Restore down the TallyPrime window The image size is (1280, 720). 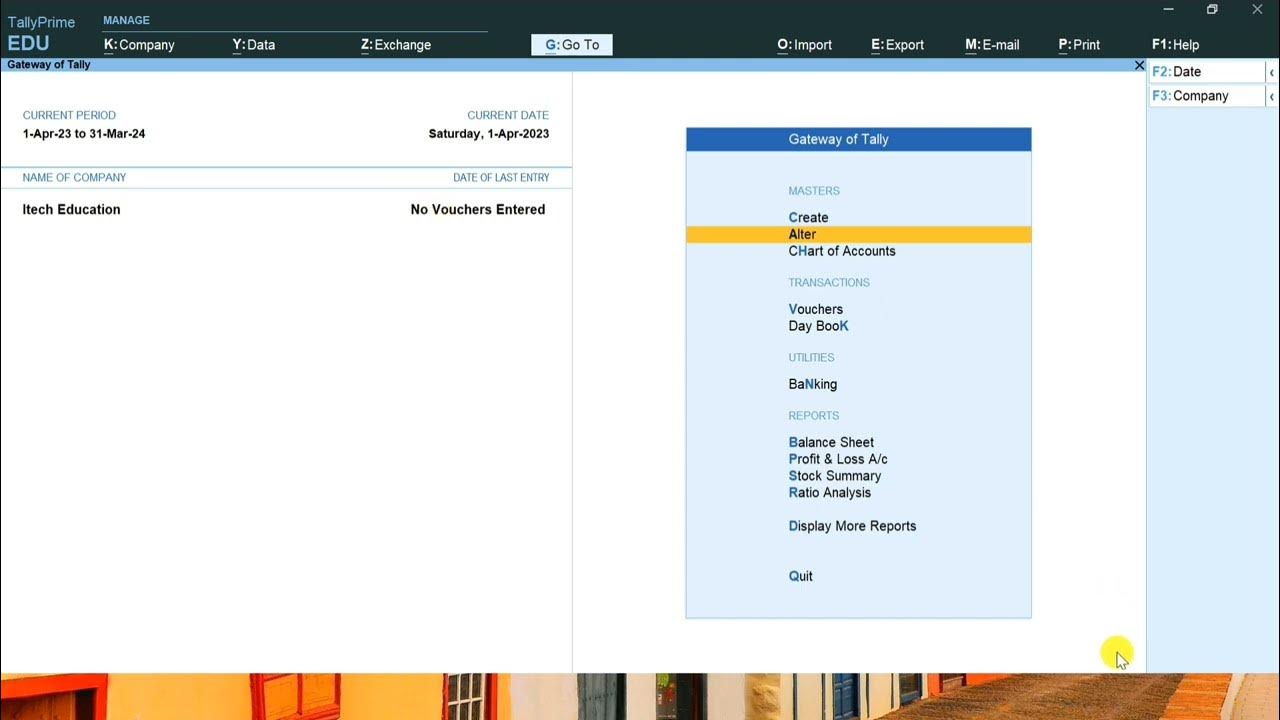pyautogui.click(x=1212, y=9)
